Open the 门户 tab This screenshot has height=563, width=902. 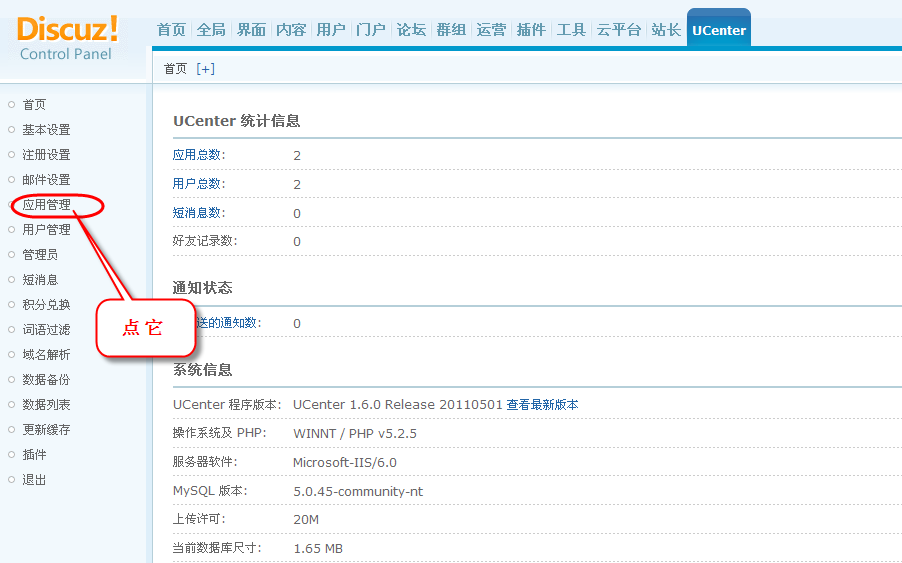click(x=371, y=30)
